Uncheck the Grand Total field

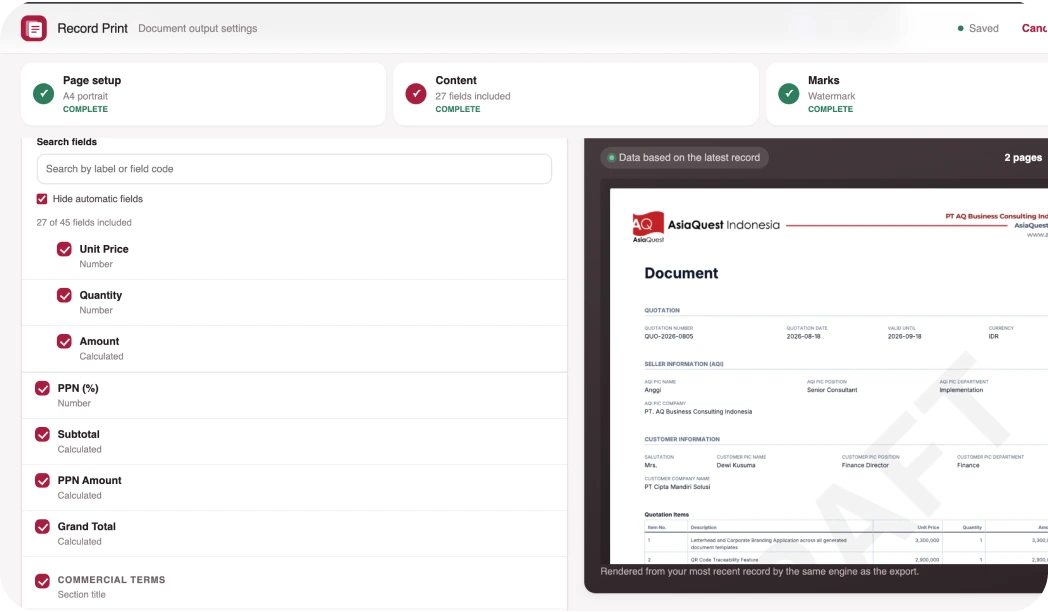click(x=42, y=526)
